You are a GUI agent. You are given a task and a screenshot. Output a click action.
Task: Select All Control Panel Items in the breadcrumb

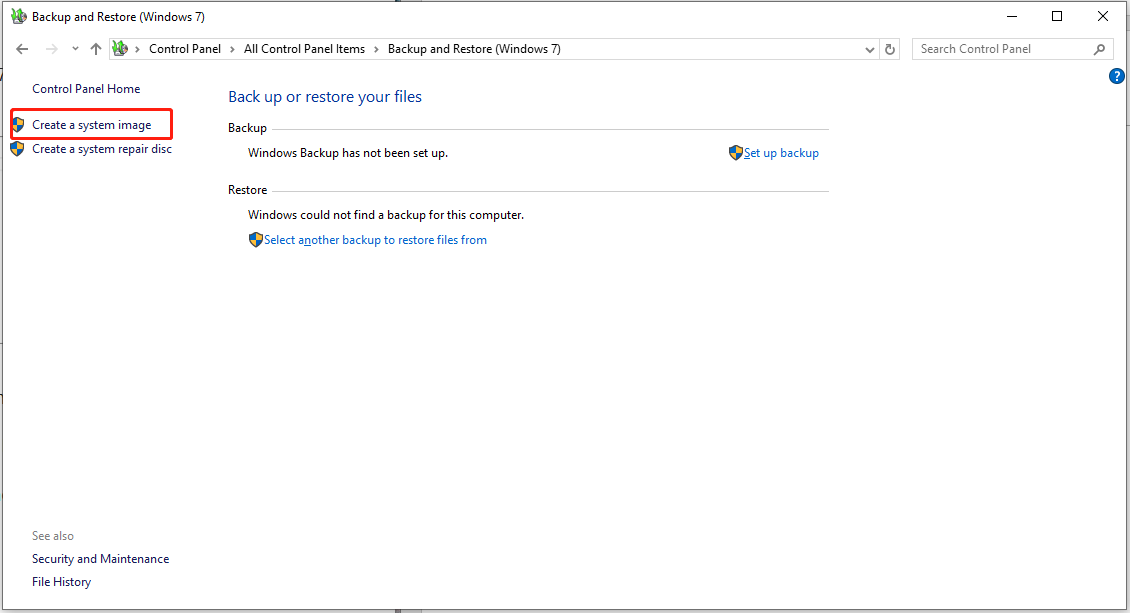[304, 48]
